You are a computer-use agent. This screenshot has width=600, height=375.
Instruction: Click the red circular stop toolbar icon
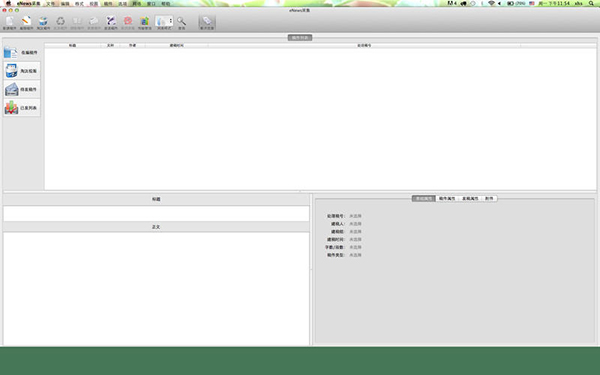(x=128, y=22)
